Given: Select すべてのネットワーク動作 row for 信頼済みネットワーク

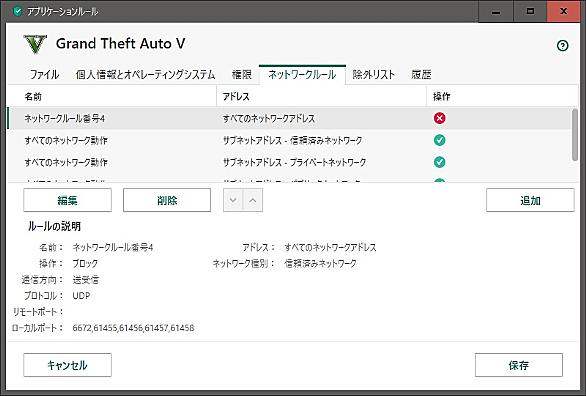Looking at the screenshot, I should (290, 140).
